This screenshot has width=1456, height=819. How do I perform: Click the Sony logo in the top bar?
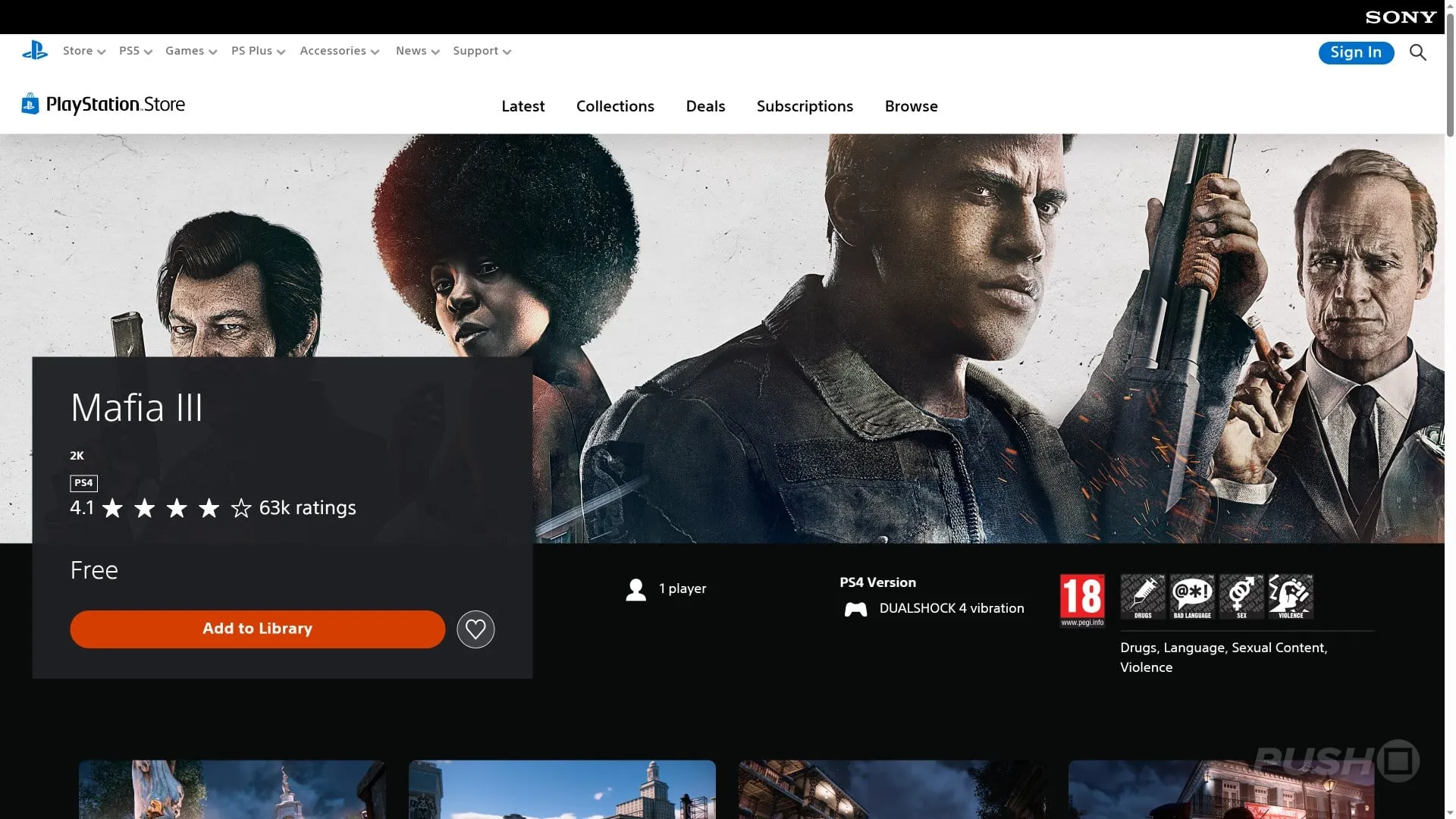[1401, 17]
